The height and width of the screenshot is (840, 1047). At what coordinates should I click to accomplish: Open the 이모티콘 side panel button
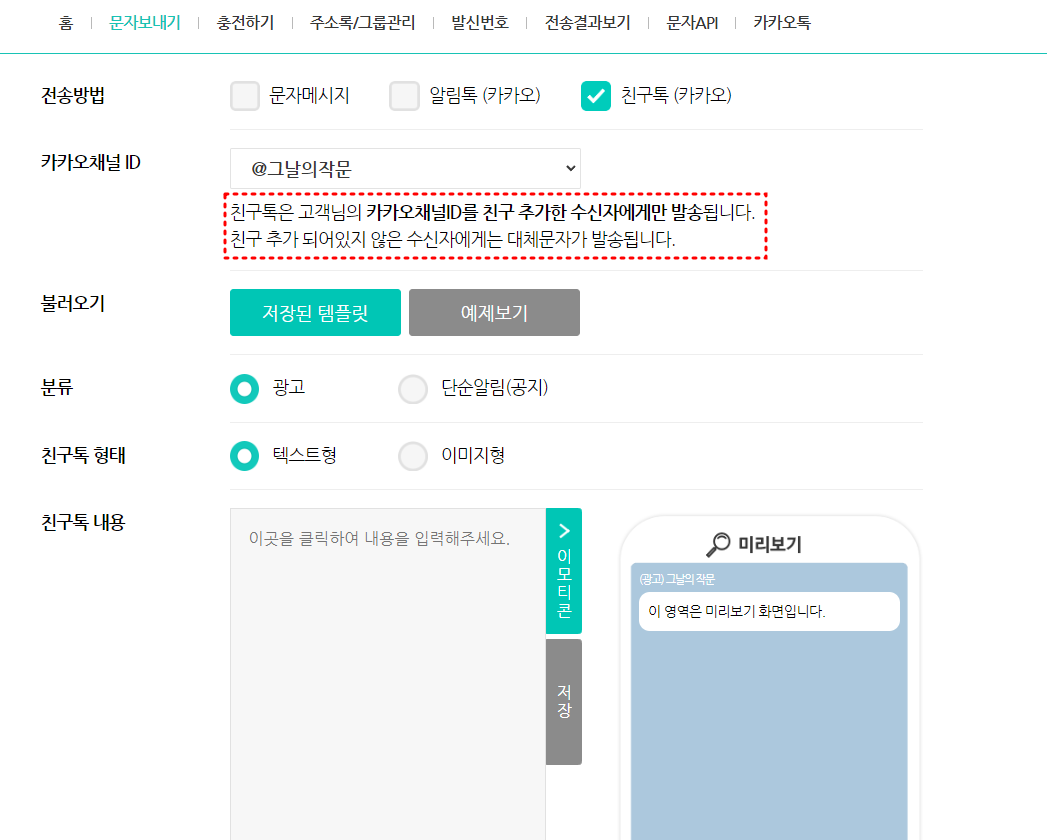[564, 571]
